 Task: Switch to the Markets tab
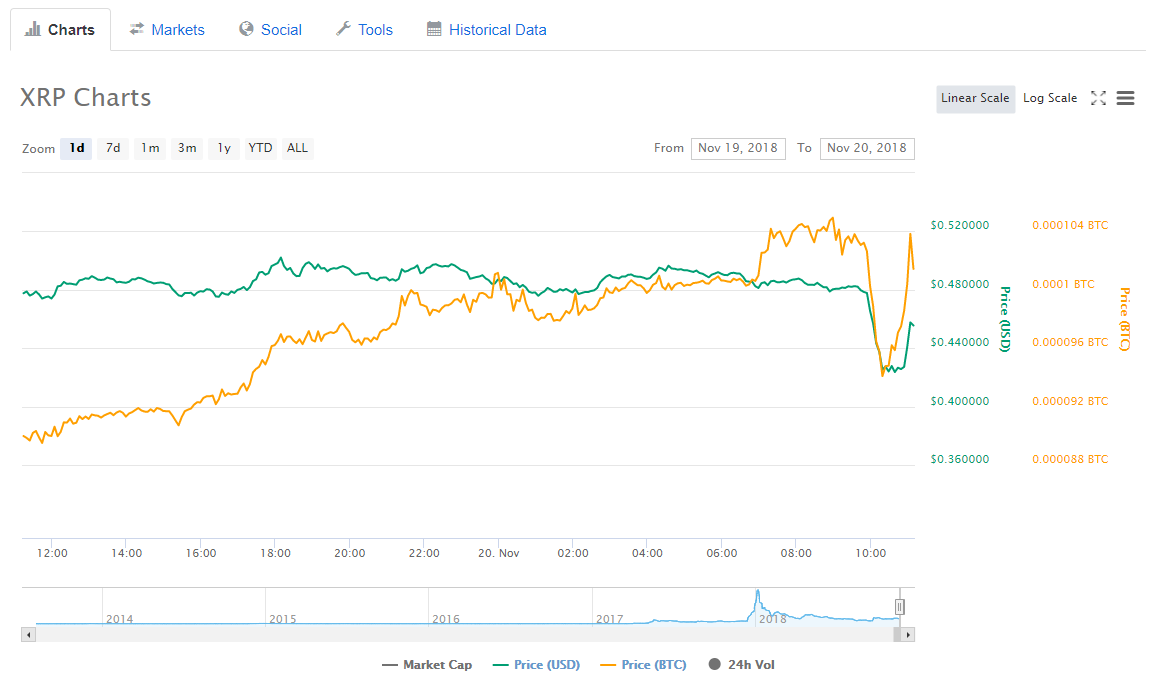(167, 30)
